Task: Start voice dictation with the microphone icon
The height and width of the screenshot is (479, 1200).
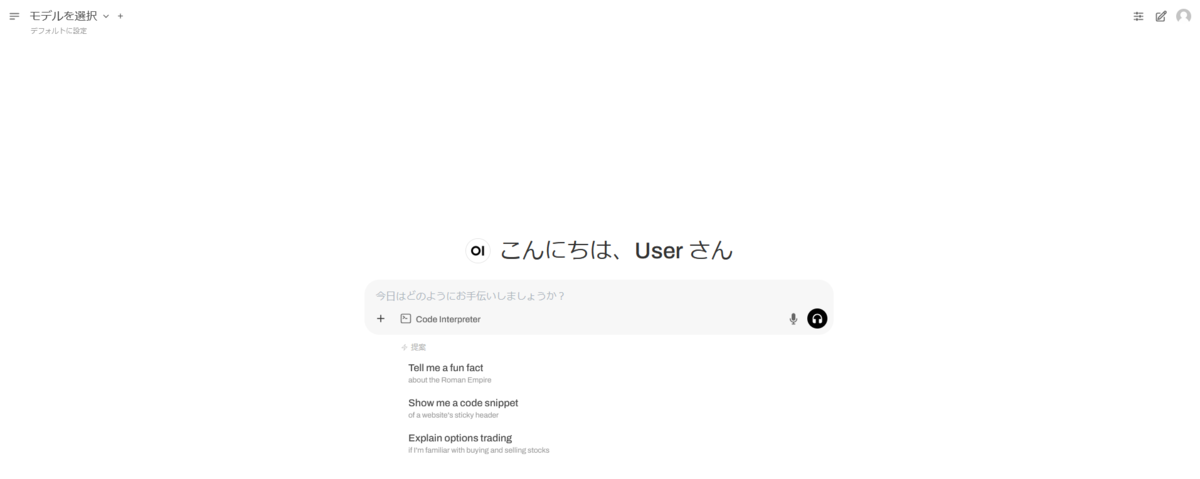Action: [793, 319]
